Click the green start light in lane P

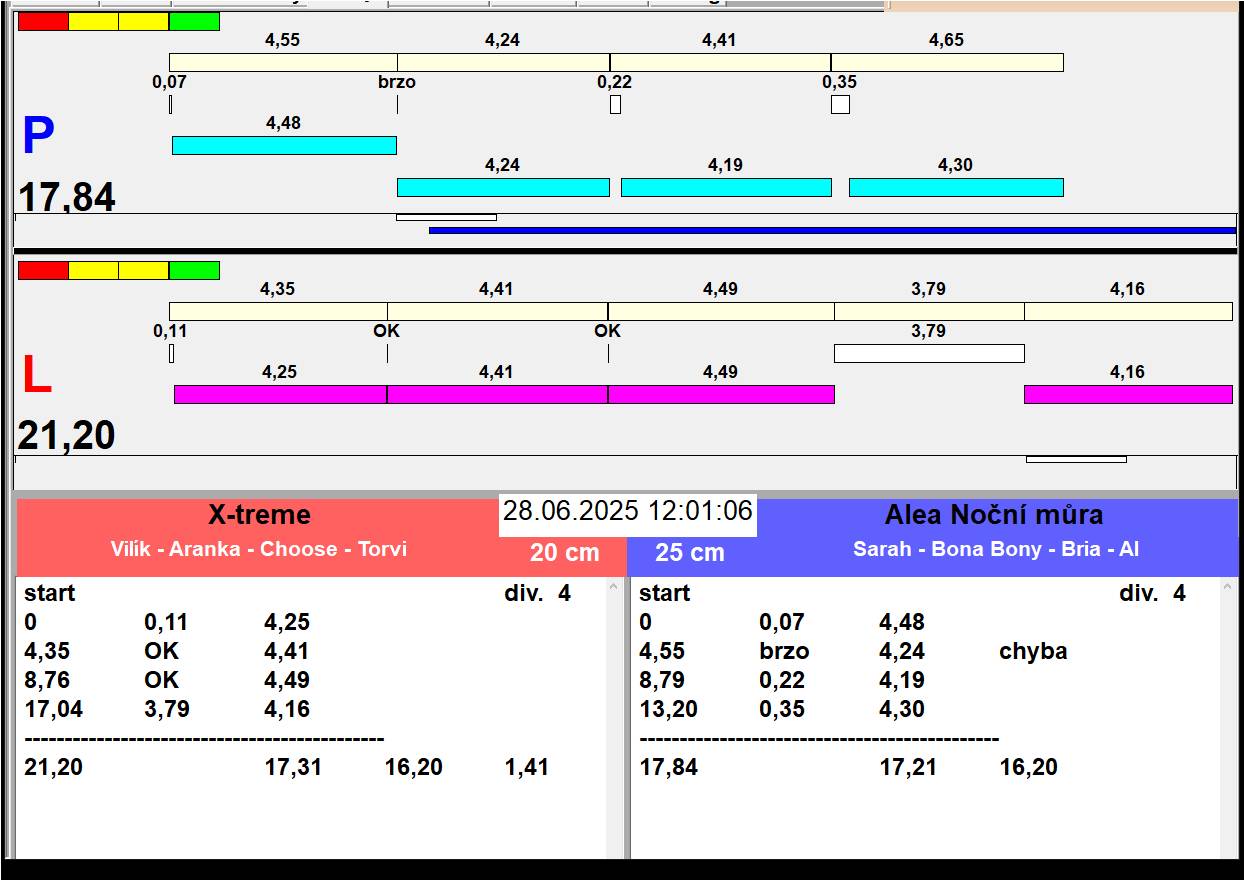pos(194,21)
